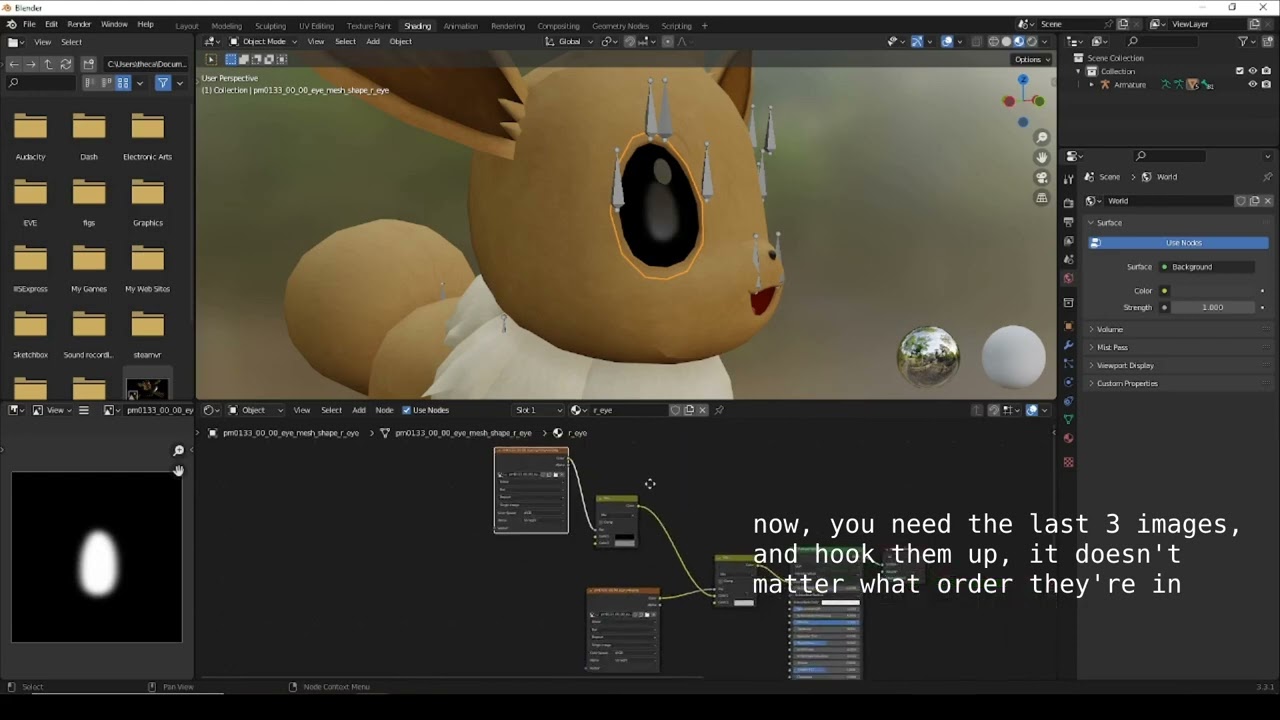This screenshot has width=1280, height=720.
Task: Go to parent directory in file browser
Action: 48,64
